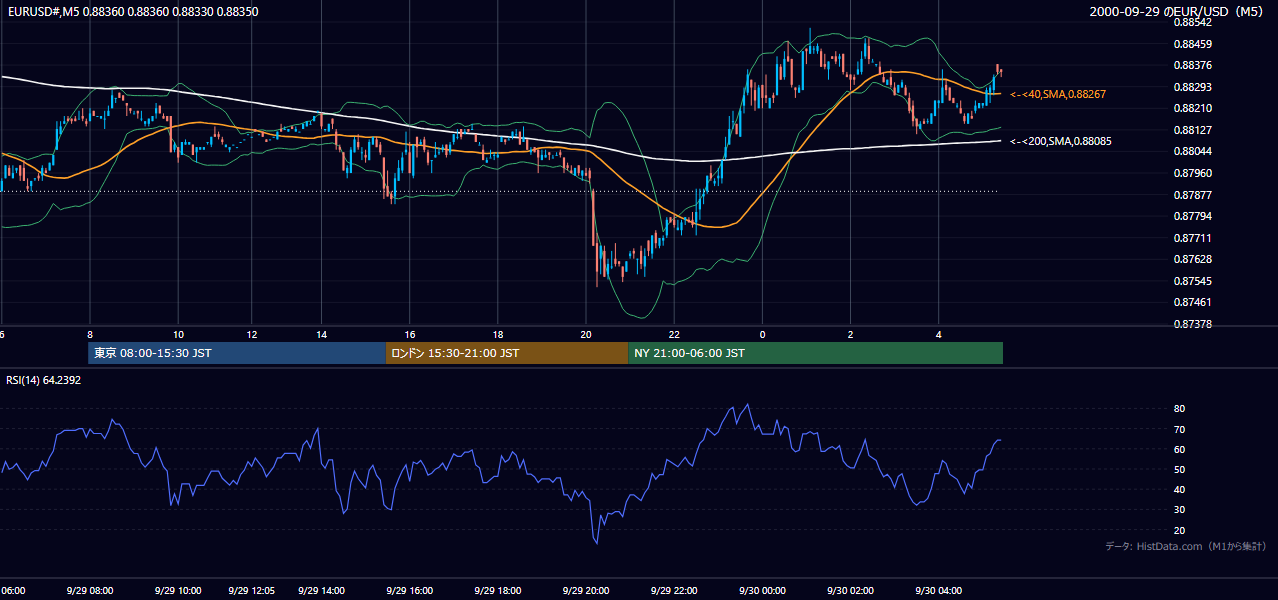
Task: Open the HistData.com data source credit
Action: click(1186, 546)
